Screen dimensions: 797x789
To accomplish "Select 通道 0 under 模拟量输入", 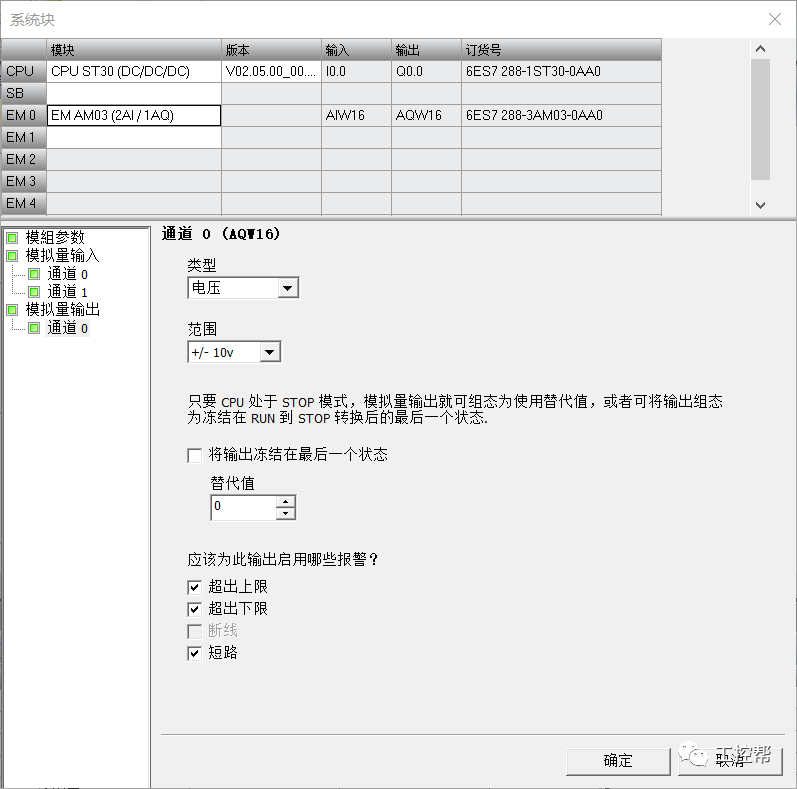I will coord(68,274).
